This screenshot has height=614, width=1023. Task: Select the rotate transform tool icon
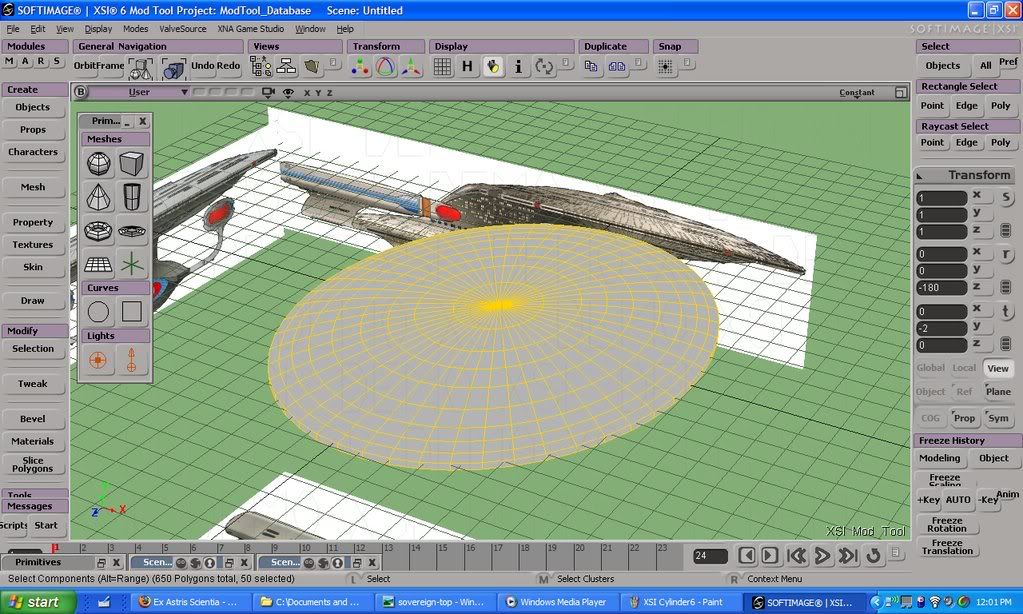click(386, 67)
